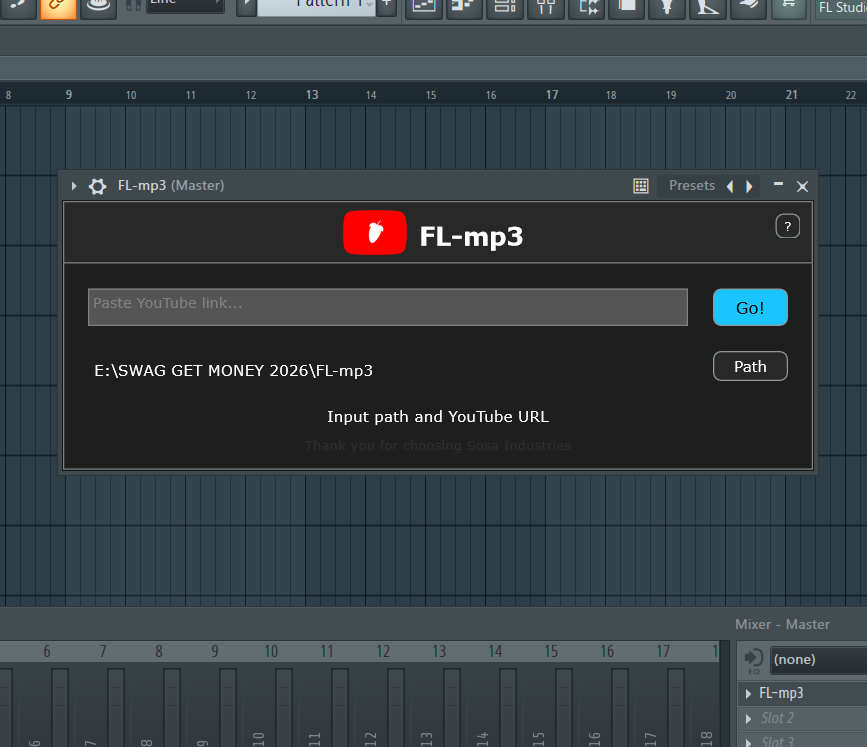Image resolution: width=867 pixels, height=747 pixels.
Task: Click the Input path and YouTube URL status text
Action: [438, 417]
